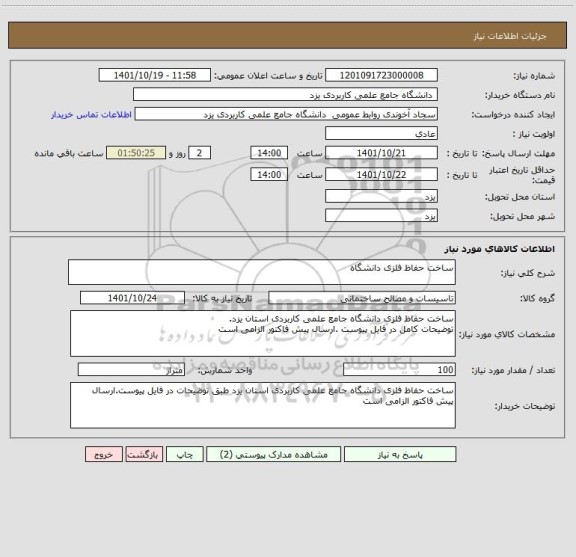Click the بازگشت back button
Image resolution: width=576 pixels, height=557 pixels.
(x=144, y=454)
